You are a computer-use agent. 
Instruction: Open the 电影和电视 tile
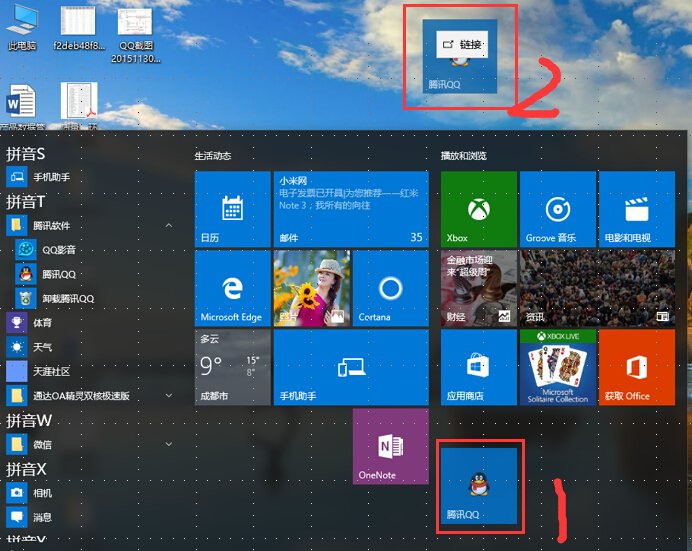[x=637, y=209]
